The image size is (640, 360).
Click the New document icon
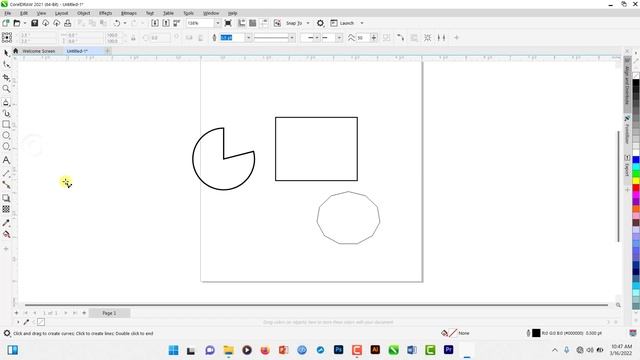point(6,23)
